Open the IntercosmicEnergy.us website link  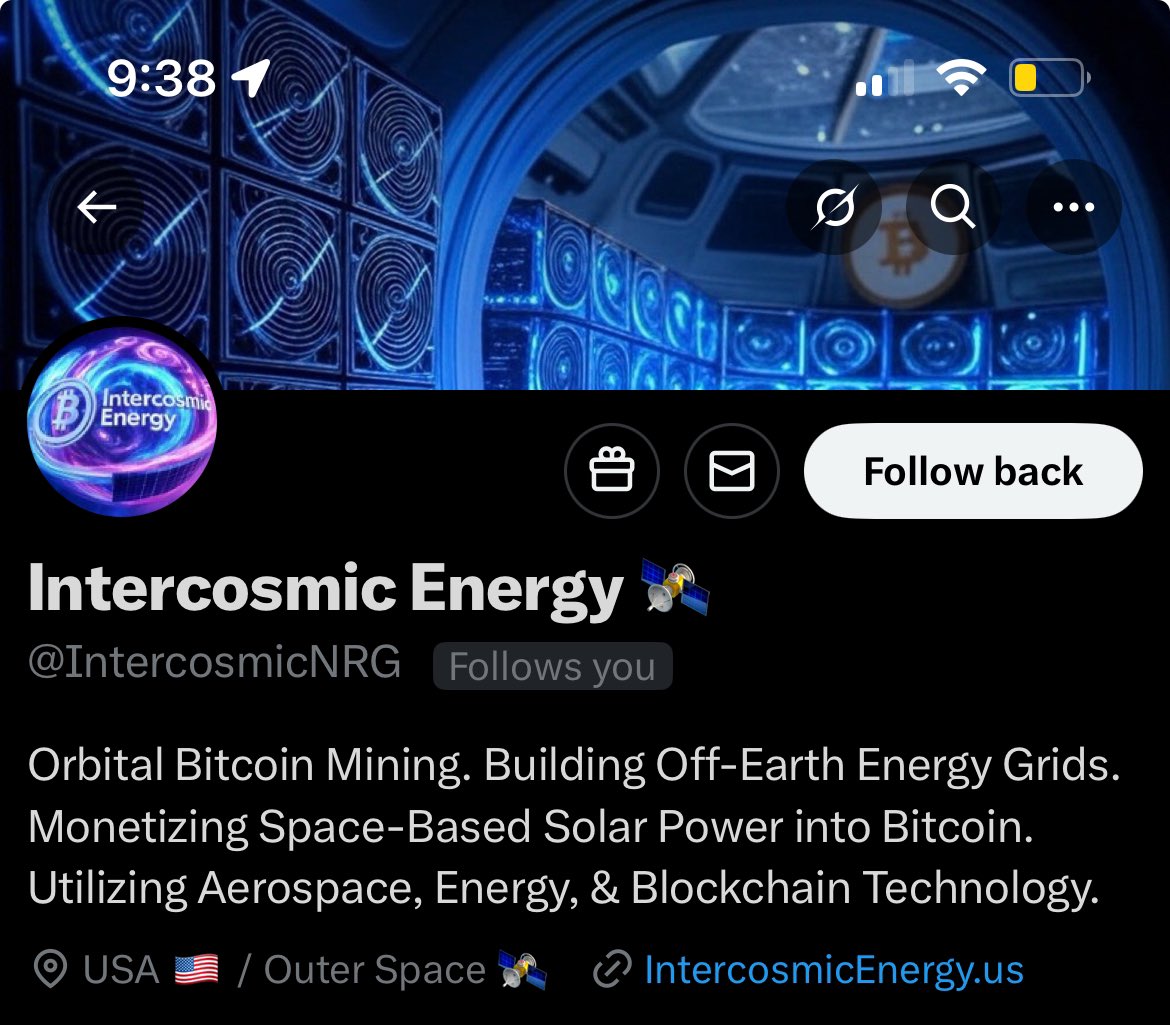pos(833,970)
